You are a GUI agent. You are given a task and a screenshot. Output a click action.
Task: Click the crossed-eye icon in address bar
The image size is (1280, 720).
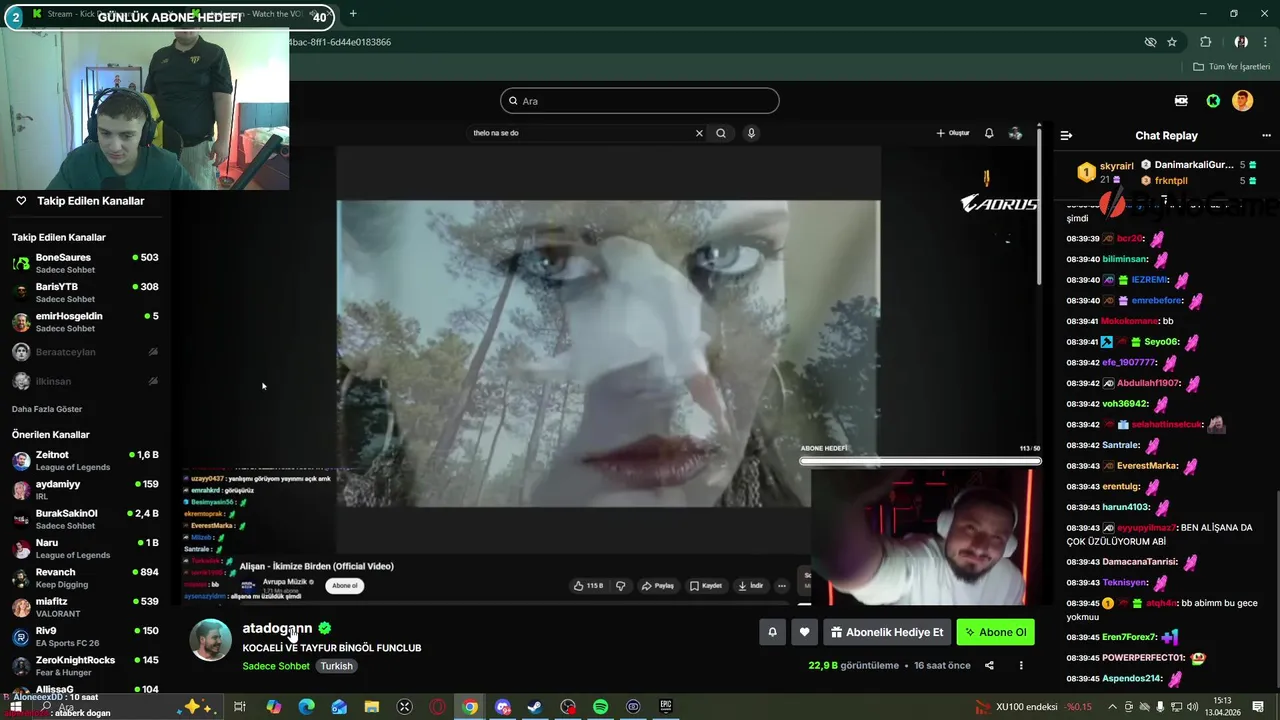pos(1150,42)
